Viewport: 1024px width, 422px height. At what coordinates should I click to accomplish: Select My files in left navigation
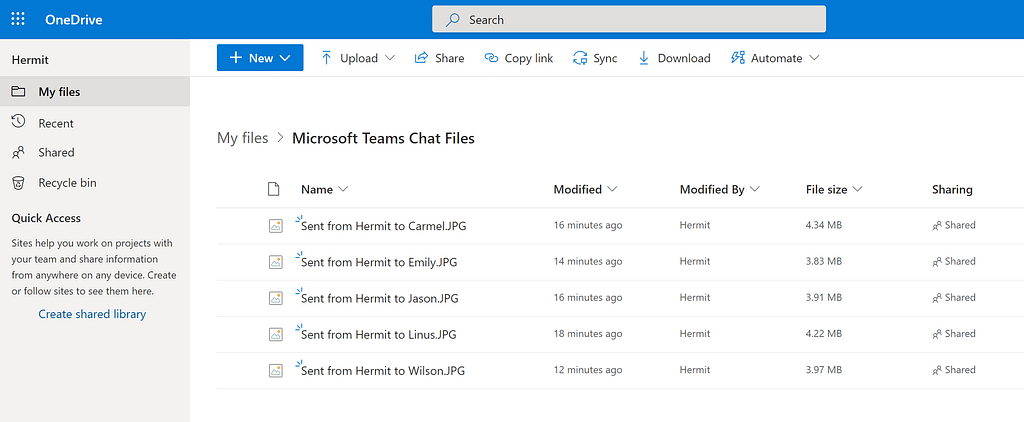(x=59, y=92)
